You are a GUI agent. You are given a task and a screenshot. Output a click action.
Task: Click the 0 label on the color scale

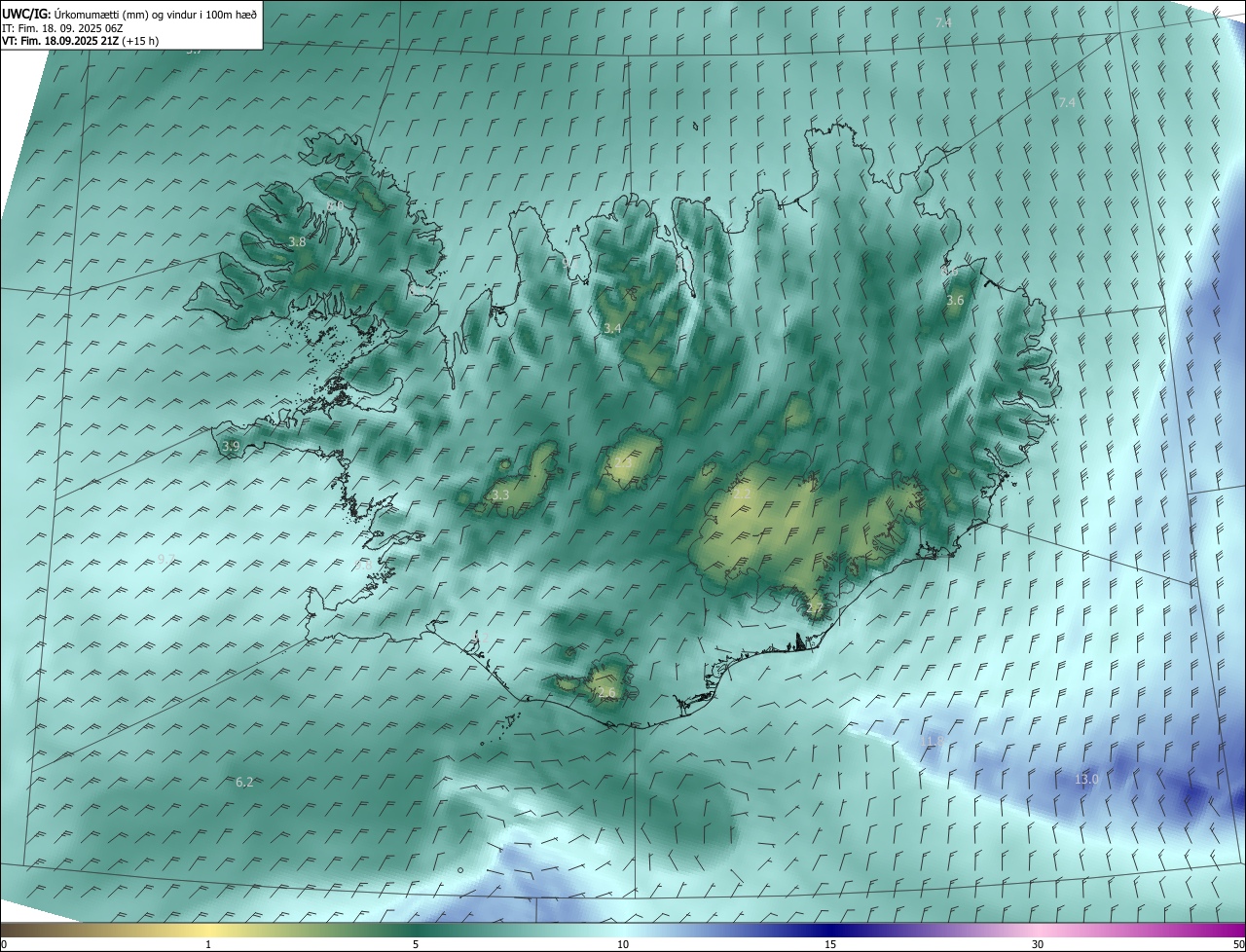click(4, 945)
